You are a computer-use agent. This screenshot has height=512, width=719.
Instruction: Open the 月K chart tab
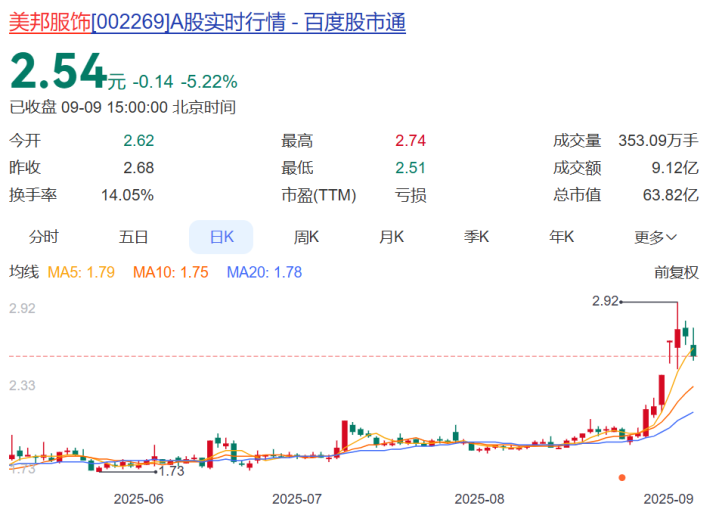coord(392,237)
